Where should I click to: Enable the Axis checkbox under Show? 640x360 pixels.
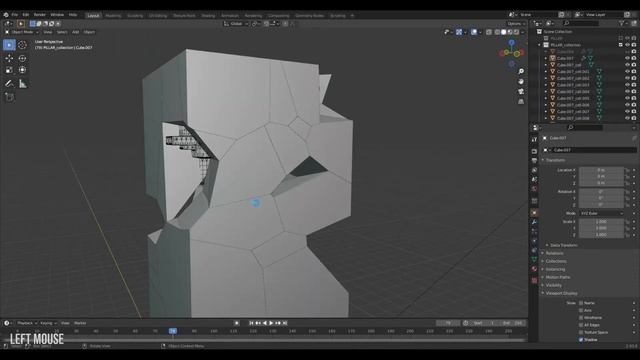coord(581,311)
